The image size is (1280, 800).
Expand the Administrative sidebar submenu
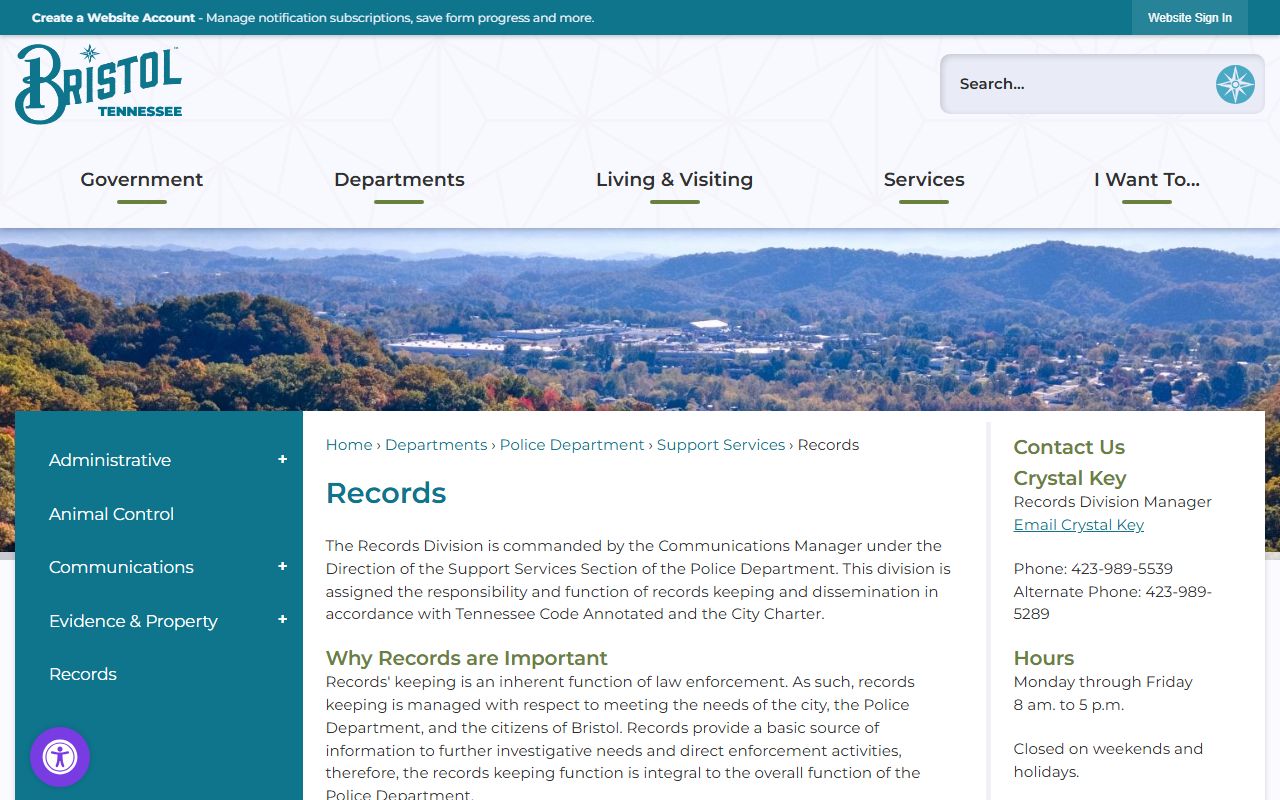tap(282, 460)
